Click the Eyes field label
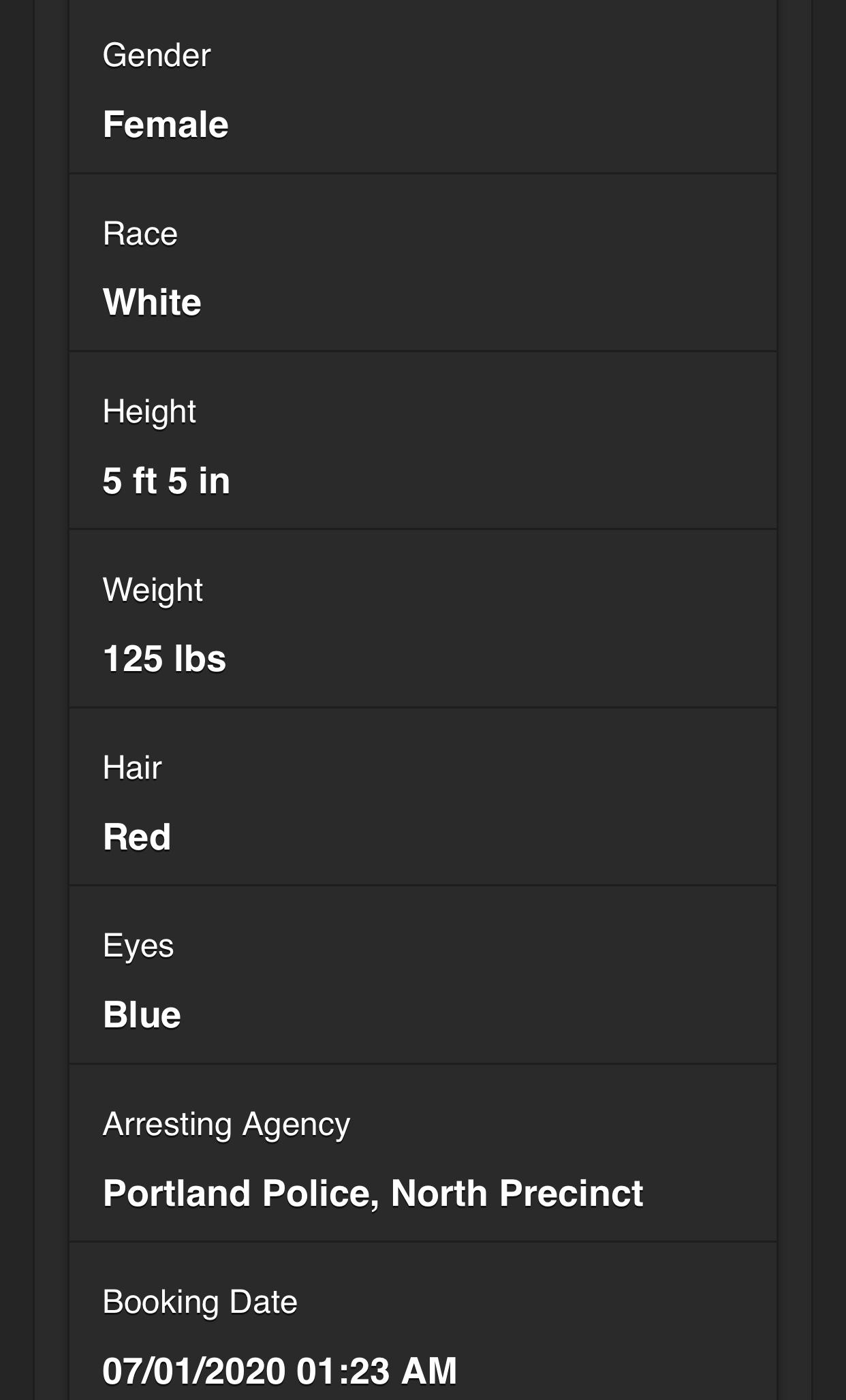This screenshot has width=846, height=1400. (138, 946)
